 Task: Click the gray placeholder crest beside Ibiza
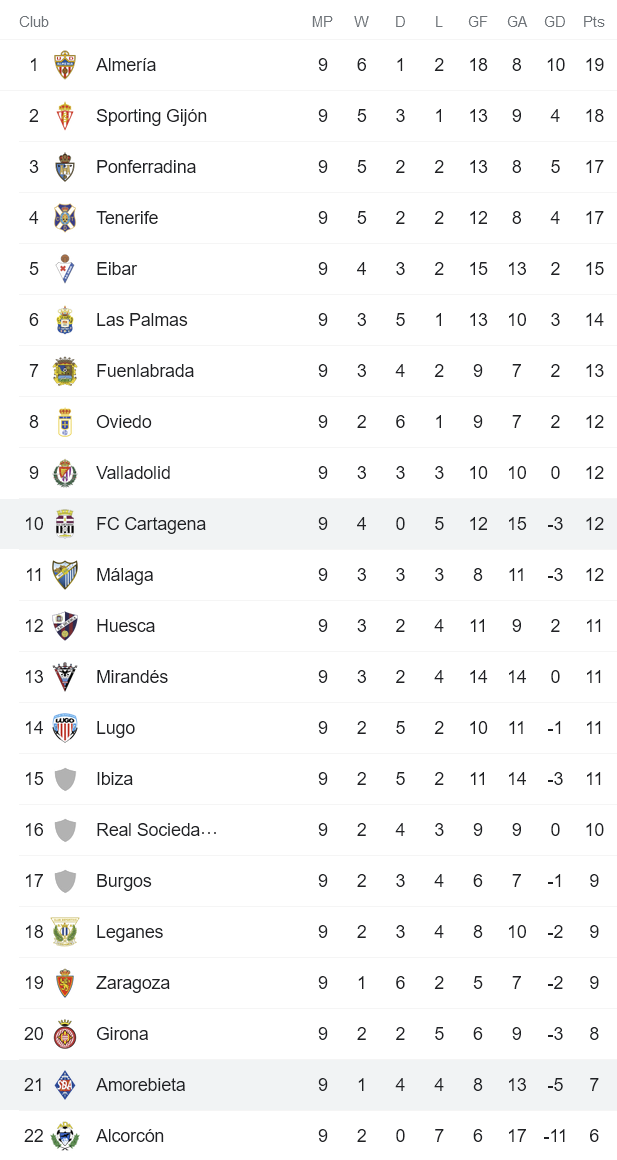point(65,779)
